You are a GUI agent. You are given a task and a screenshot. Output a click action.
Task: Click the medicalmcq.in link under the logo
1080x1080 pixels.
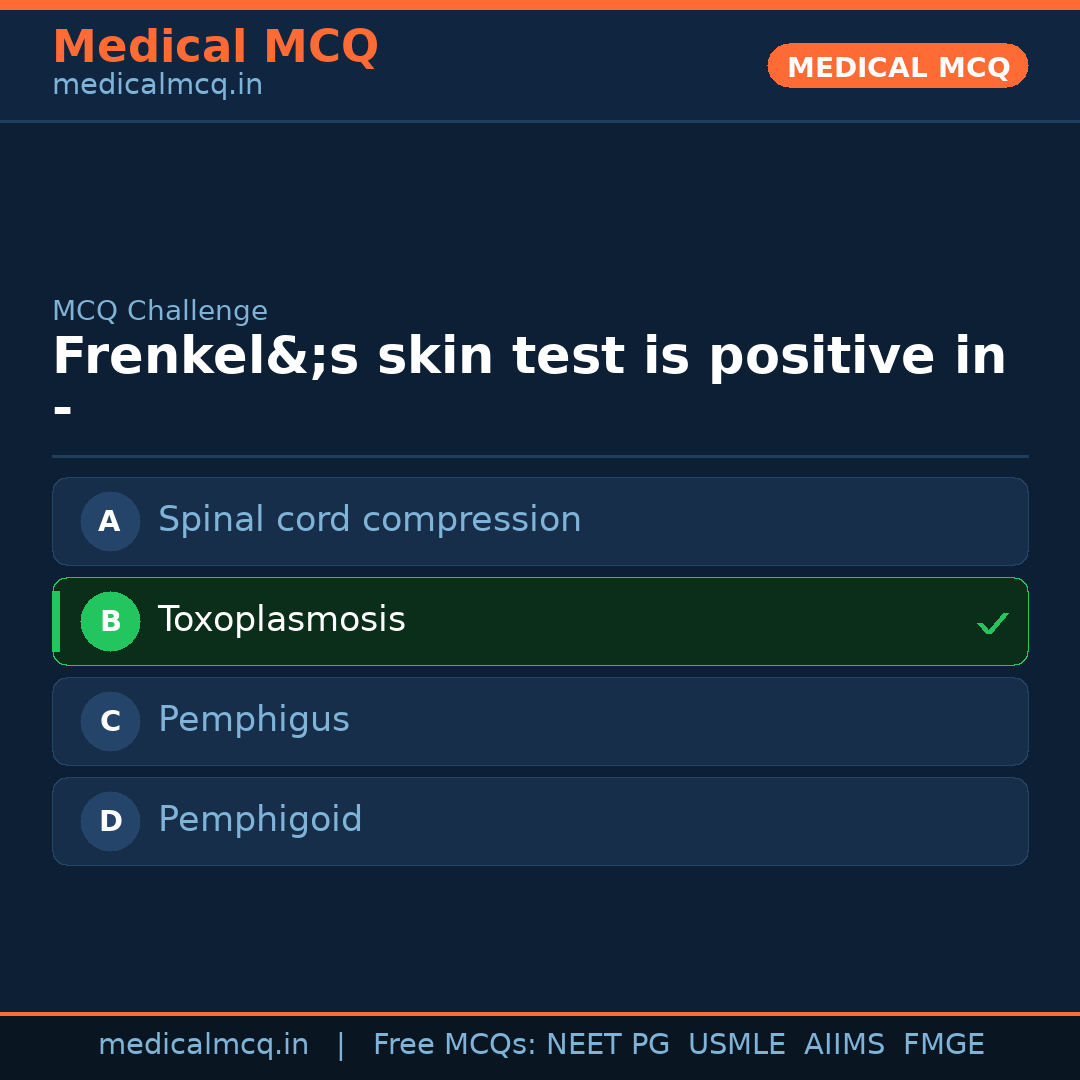(x=157, y=85)
